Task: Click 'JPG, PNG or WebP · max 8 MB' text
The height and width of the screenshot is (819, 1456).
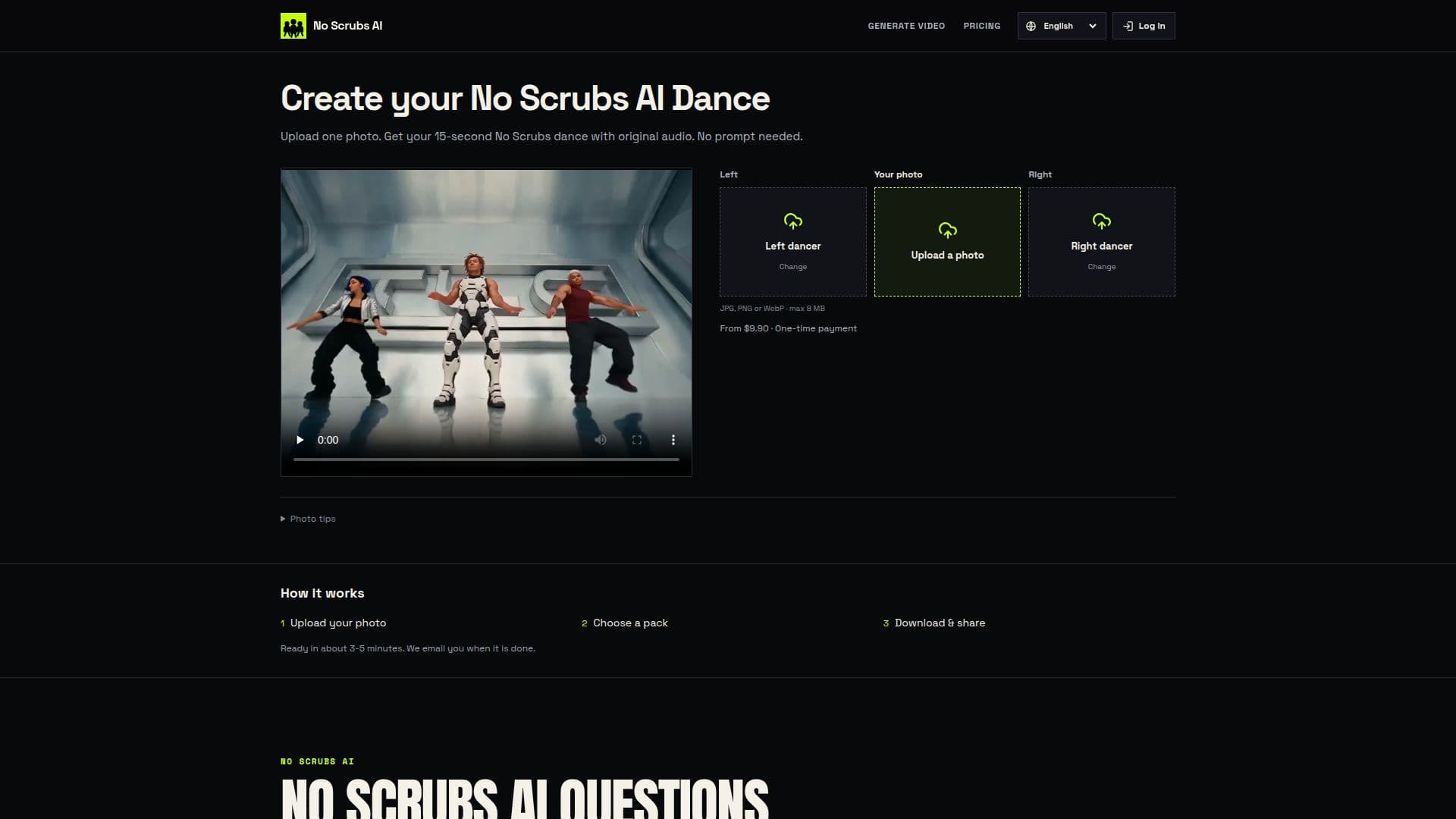Action: click(x=772, y=309)
